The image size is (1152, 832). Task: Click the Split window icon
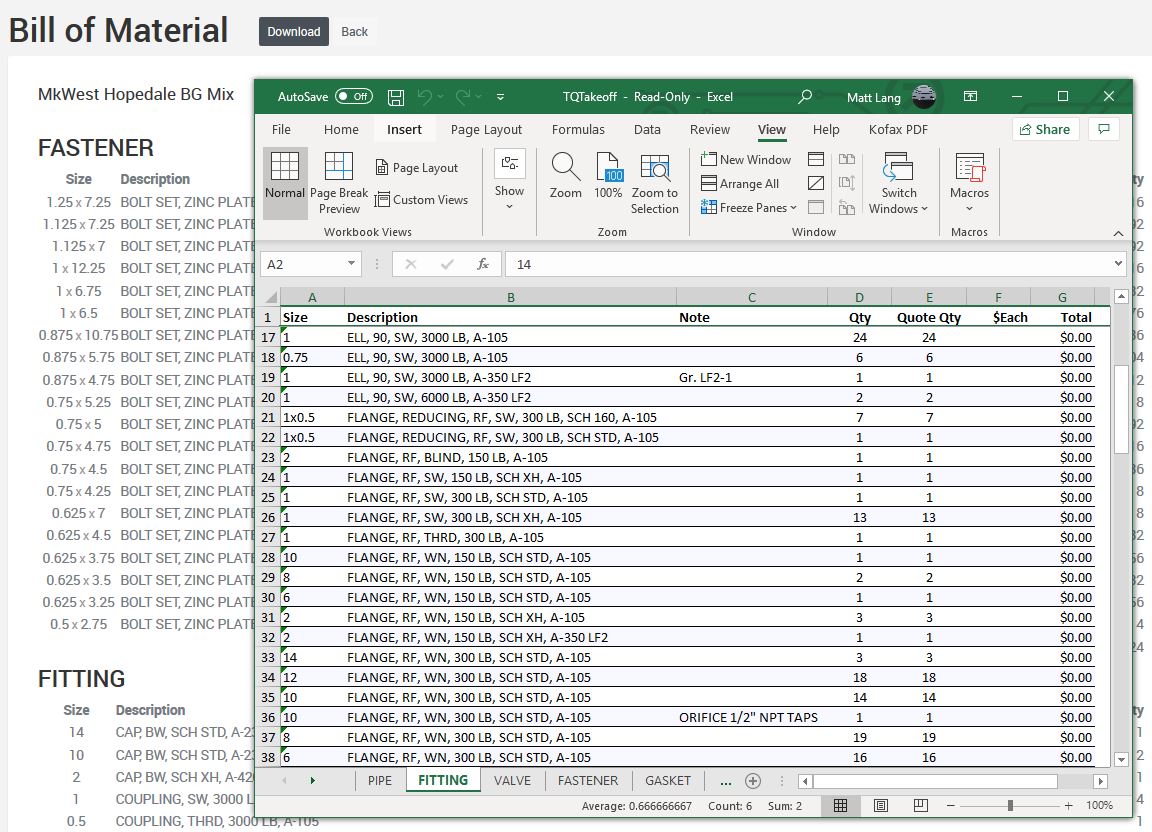815,159
